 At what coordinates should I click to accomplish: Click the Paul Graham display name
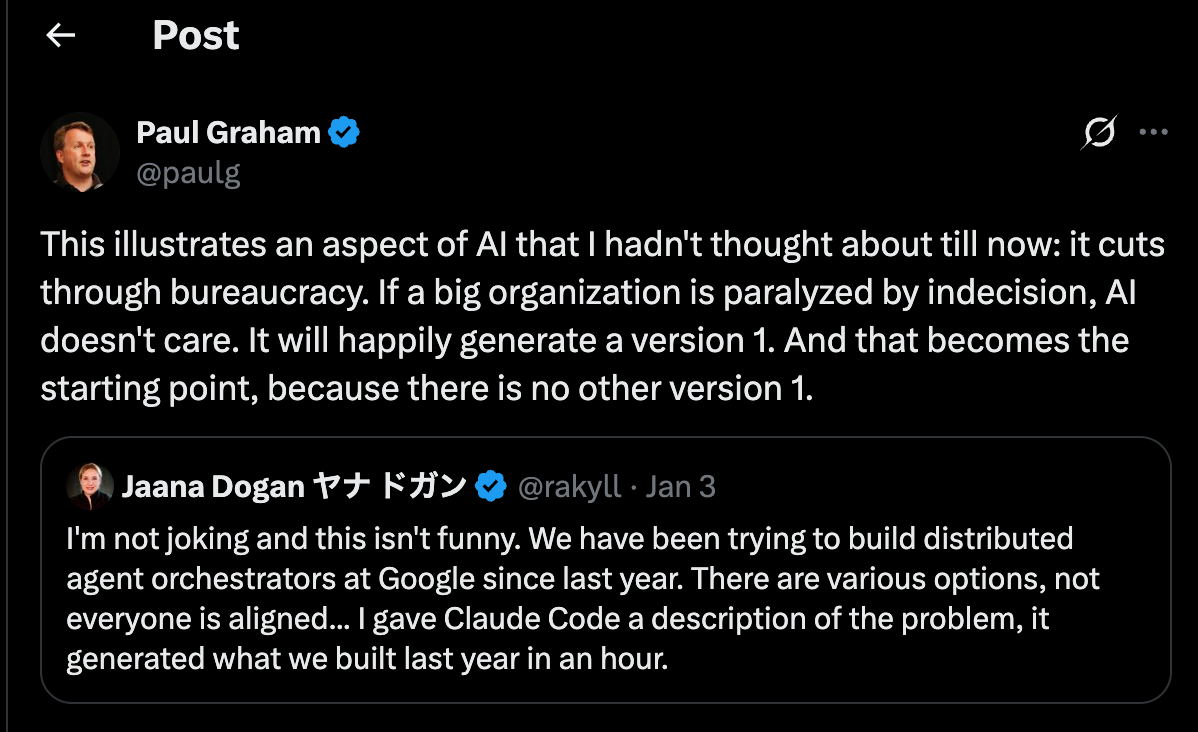tap(228, 131)
